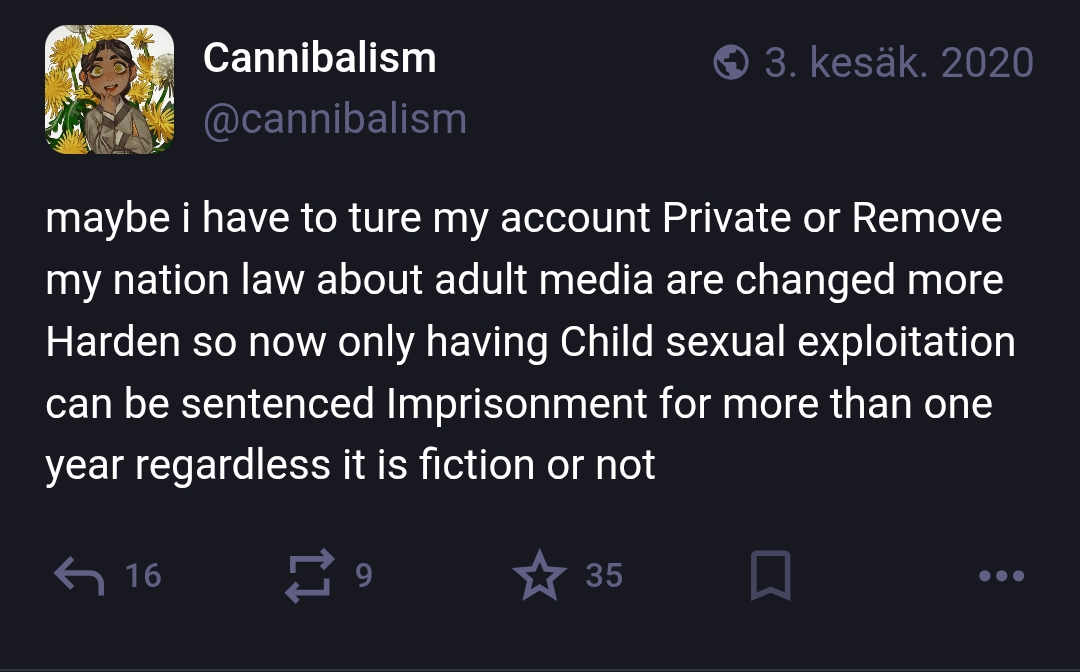The image size is (1080, 672).
Task: View the 35 favourites count
Action: click(x=604, y=576)
